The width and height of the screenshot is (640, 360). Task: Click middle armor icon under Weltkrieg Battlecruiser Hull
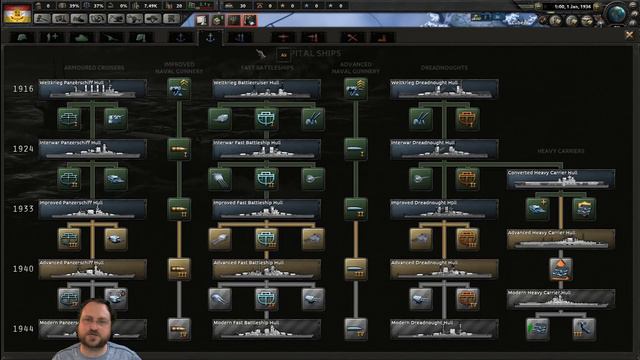[267, 119]
